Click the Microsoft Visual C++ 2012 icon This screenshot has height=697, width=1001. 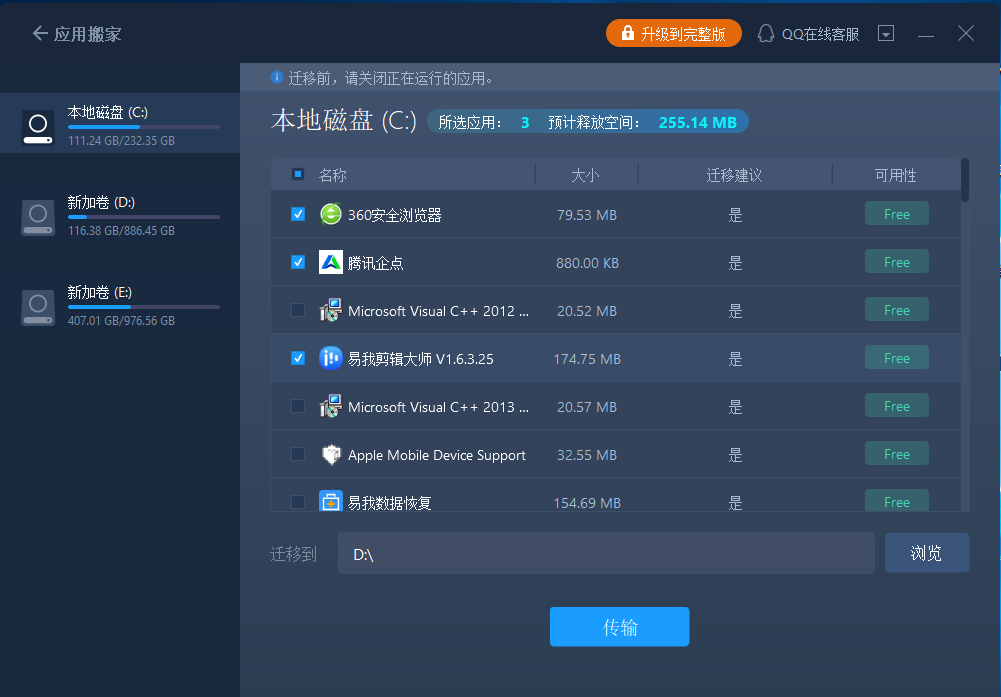[x=331, y=310]
